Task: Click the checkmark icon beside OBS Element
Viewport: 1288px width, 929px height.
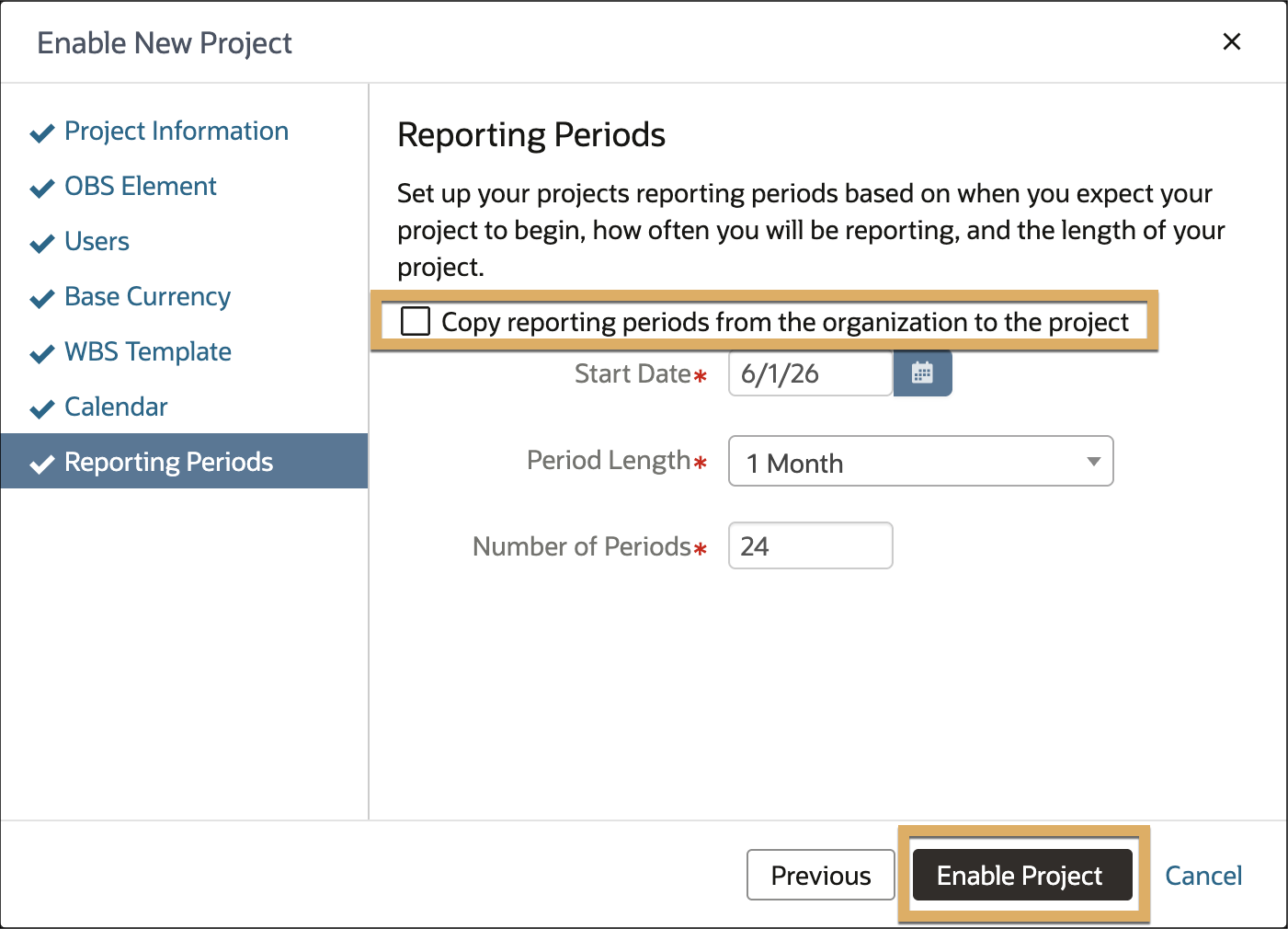Action: (x=42, y=189)
